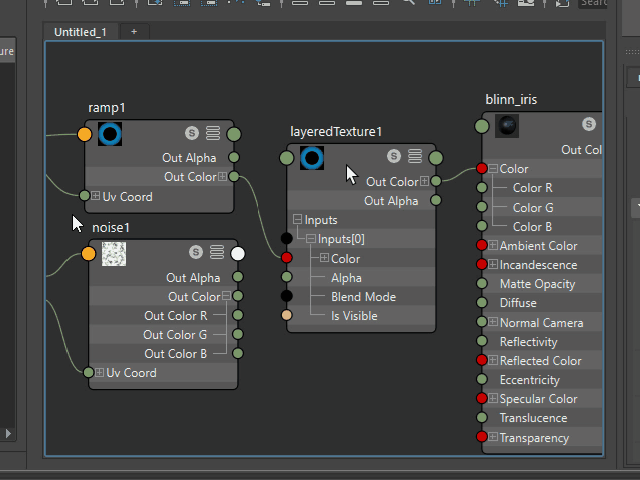Switch to the Untitled_1 tab
The width and height of the screenshot is (640, 480).
tap(80, 32)
